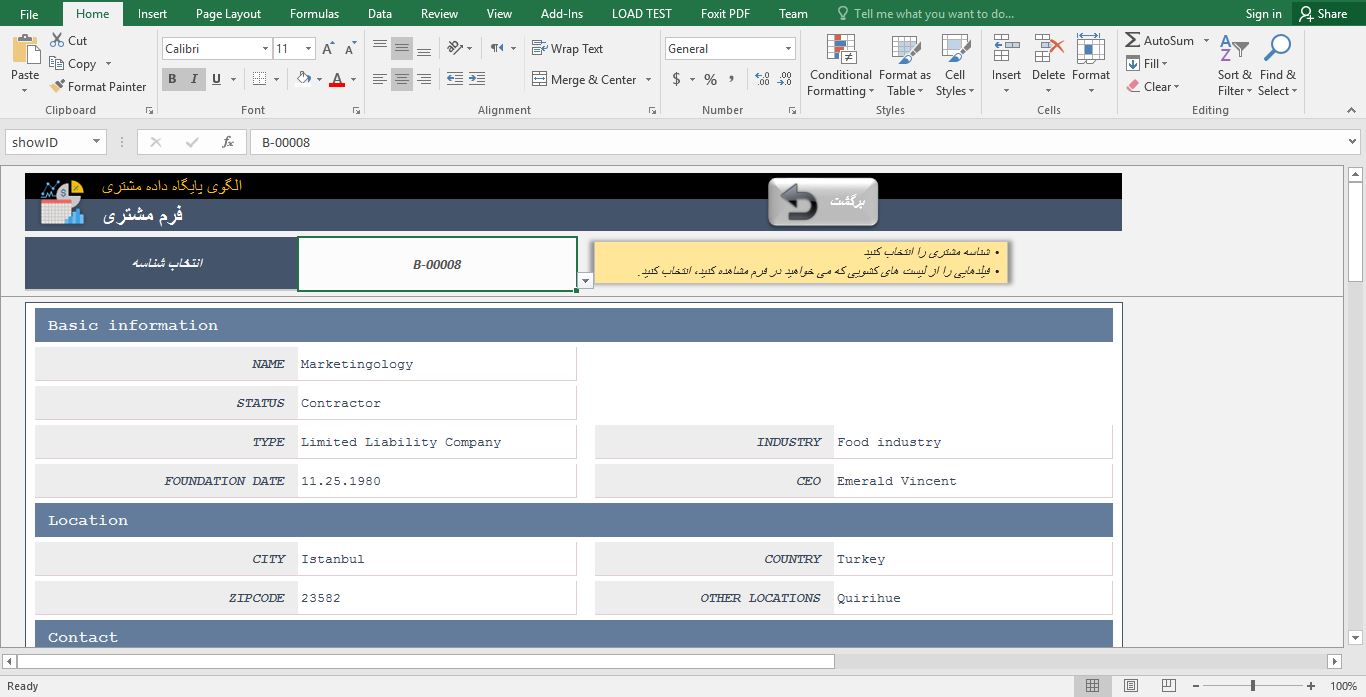Switch to Page Break Preview view
This screenshot has width=1366, height=697.
[x=1168, y=686]
